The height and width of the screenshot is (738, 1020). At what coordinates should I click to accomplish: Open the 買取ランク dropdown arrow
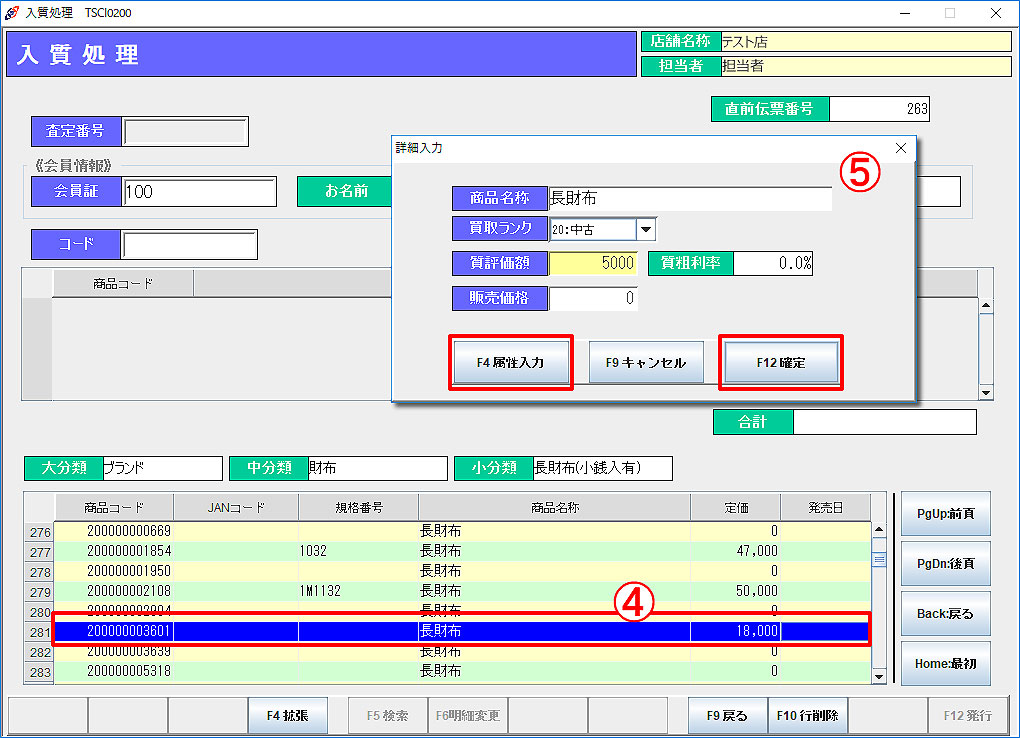coord(646,229)
